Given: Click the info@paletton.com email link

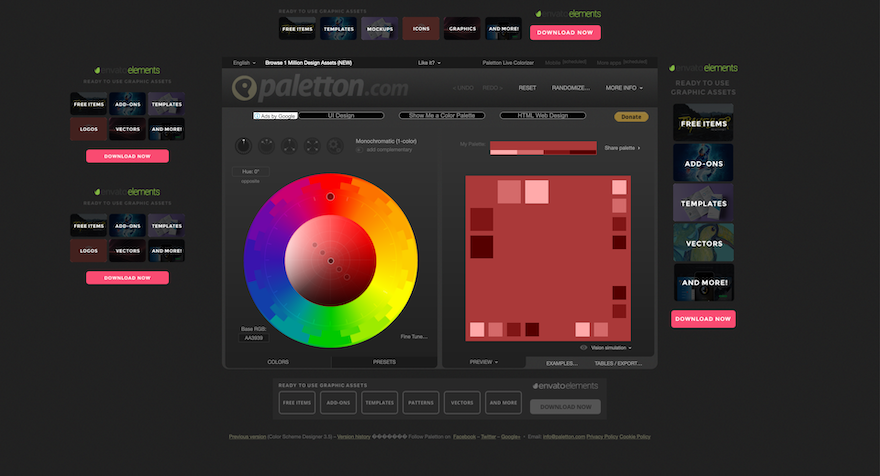Looking at the screenshot, I should click(x=563, y=437).
